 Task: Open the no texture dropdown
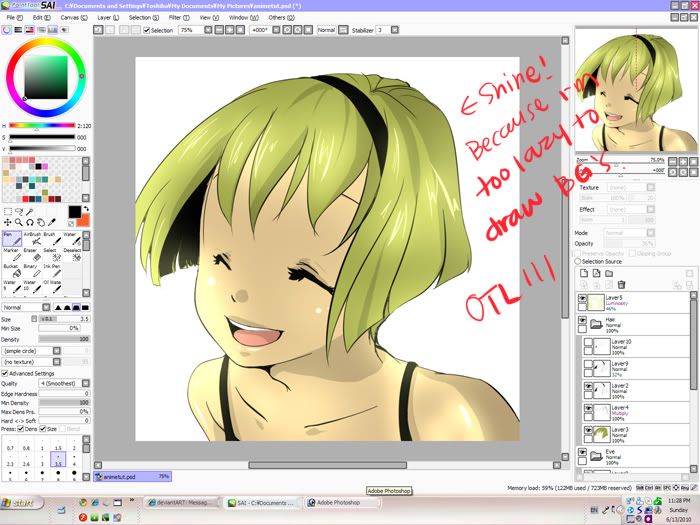tap(57, 362)
